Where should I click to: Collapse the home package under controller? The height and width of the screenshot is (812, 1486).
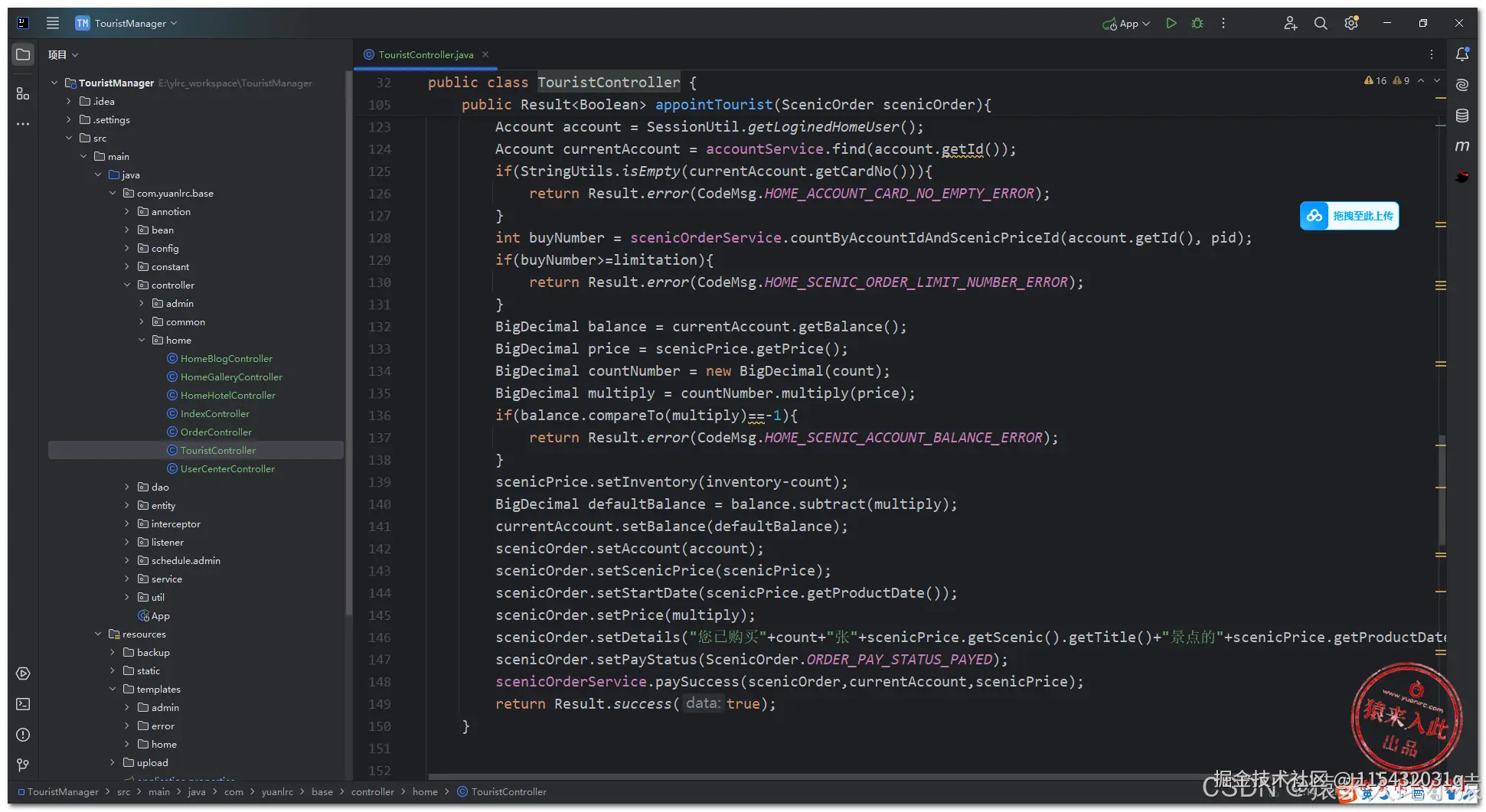[142, 340]
